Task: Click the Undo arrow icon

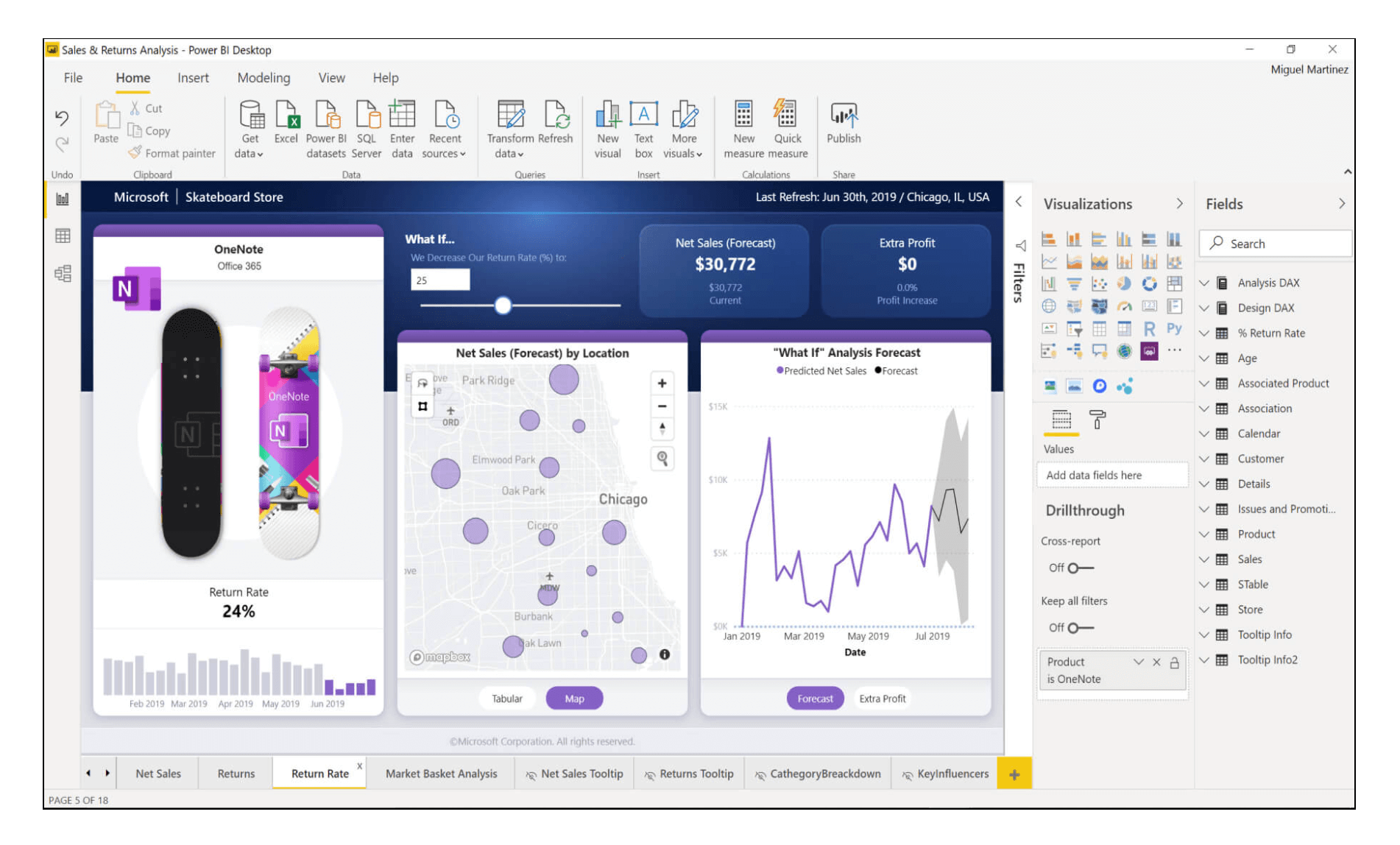Action: click(x=62, y=118)
